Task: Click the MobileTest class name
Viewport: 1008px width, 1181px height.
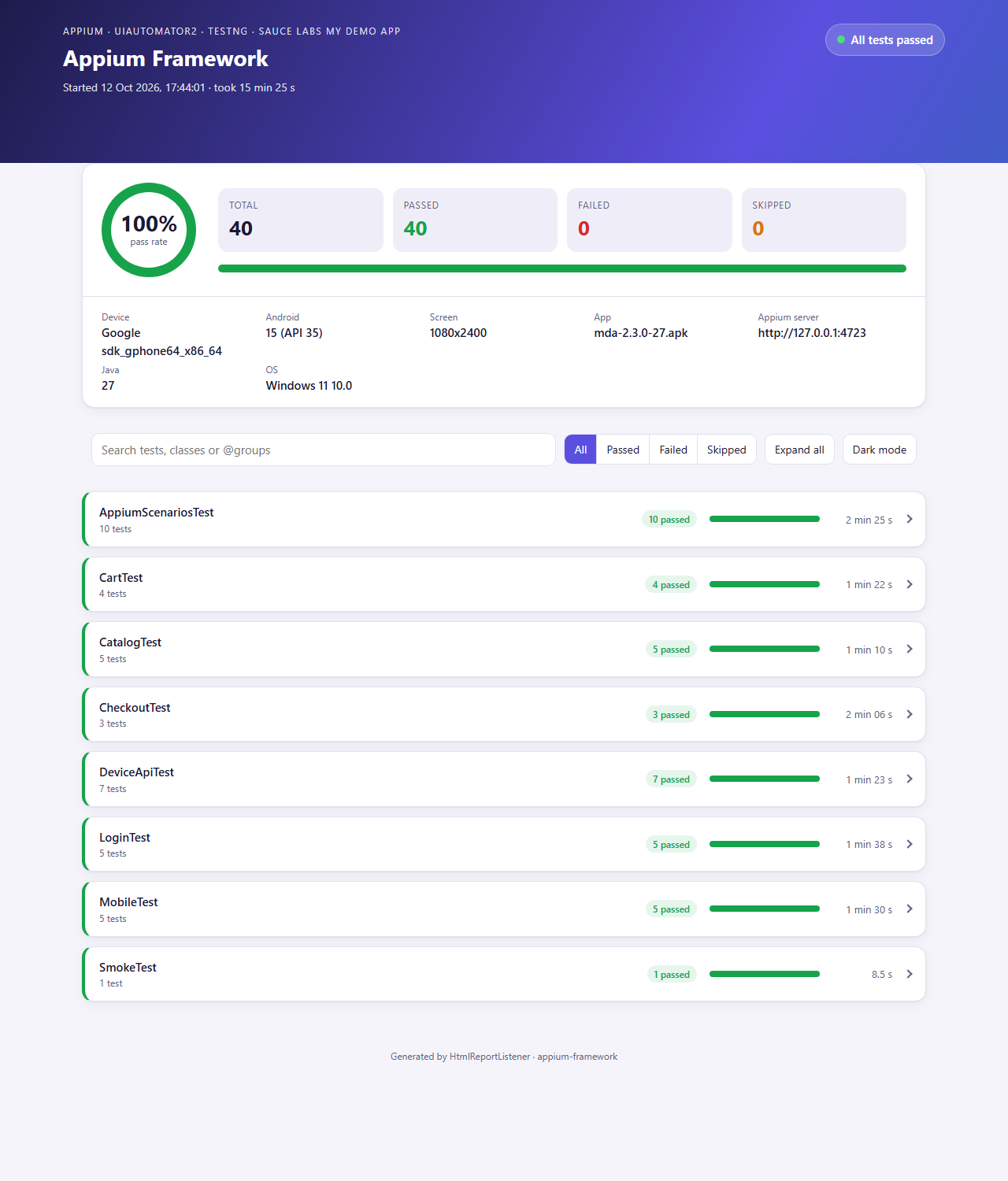Action: click(128, 902)
